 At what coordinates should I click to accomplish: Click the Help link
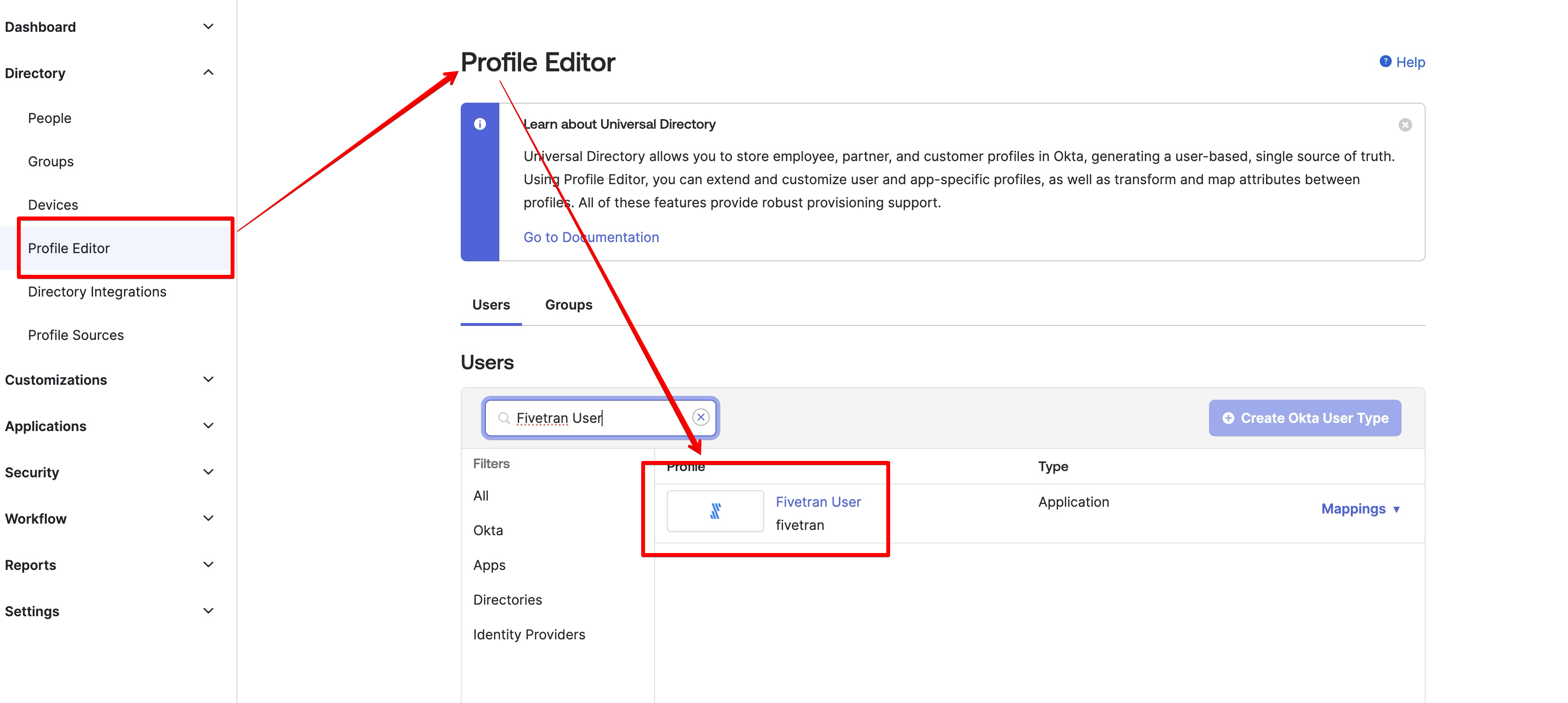[x=1410, y=62]
